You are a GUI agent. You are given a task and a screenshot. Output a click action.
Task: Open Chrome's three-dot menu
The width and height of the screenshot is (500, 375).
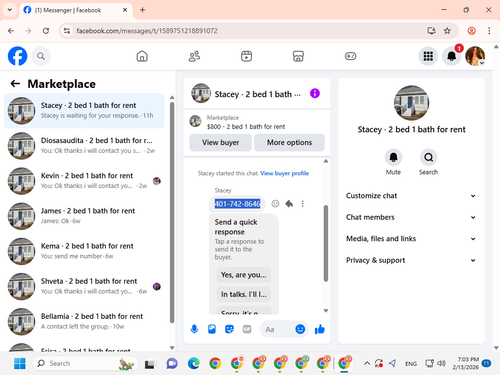(x=489, y=31)
